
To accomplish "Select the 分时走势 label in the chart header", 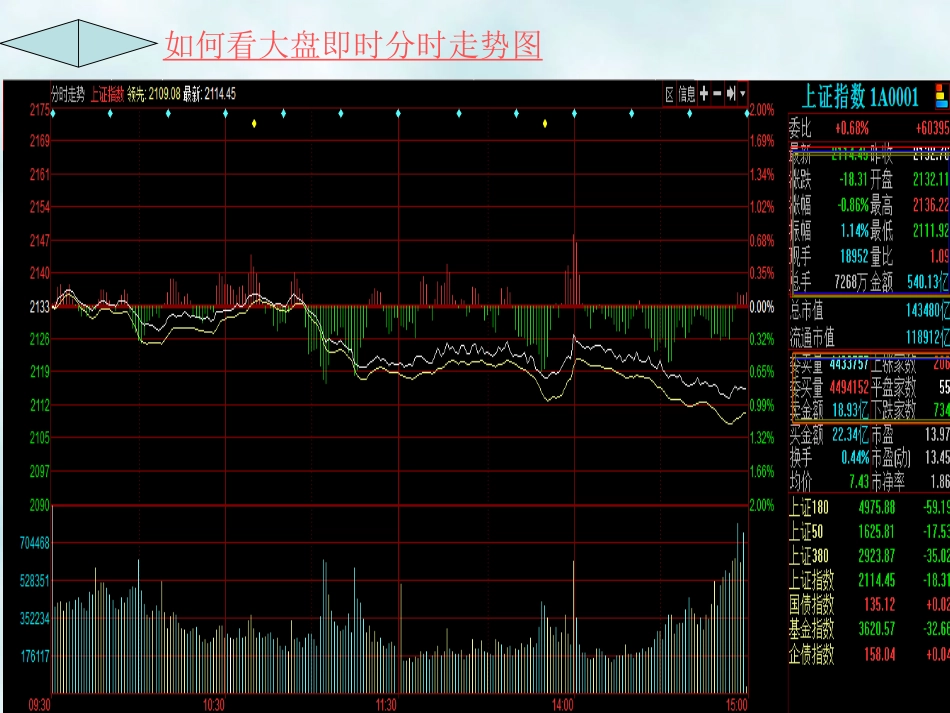I will click(68, 94).
